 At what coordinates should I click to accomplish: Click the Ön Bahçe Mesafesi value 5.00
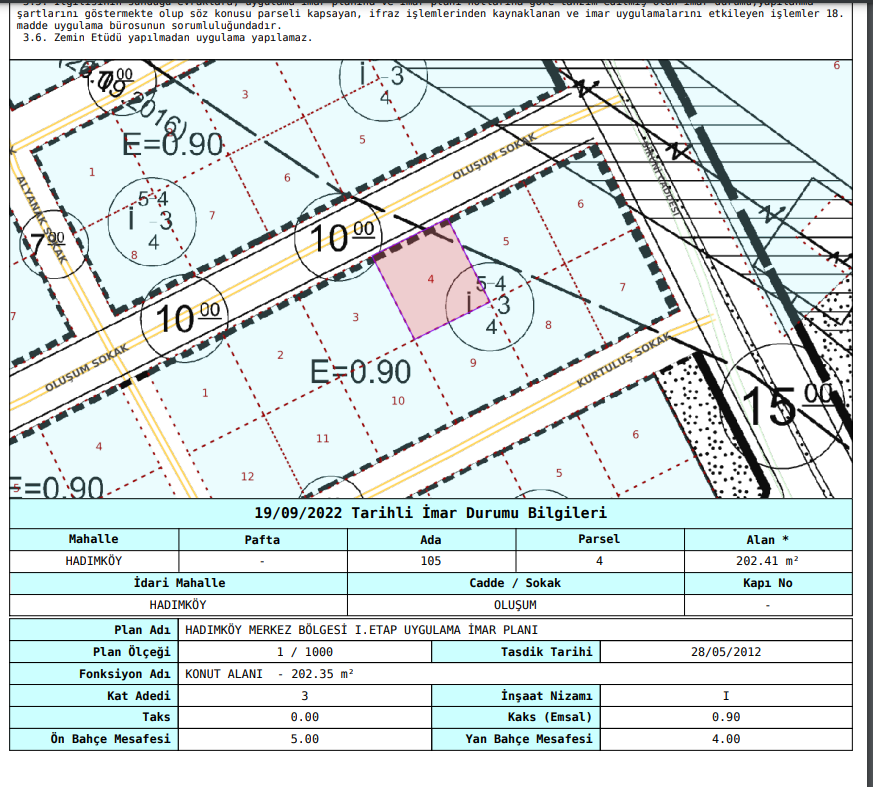[305, 739]
